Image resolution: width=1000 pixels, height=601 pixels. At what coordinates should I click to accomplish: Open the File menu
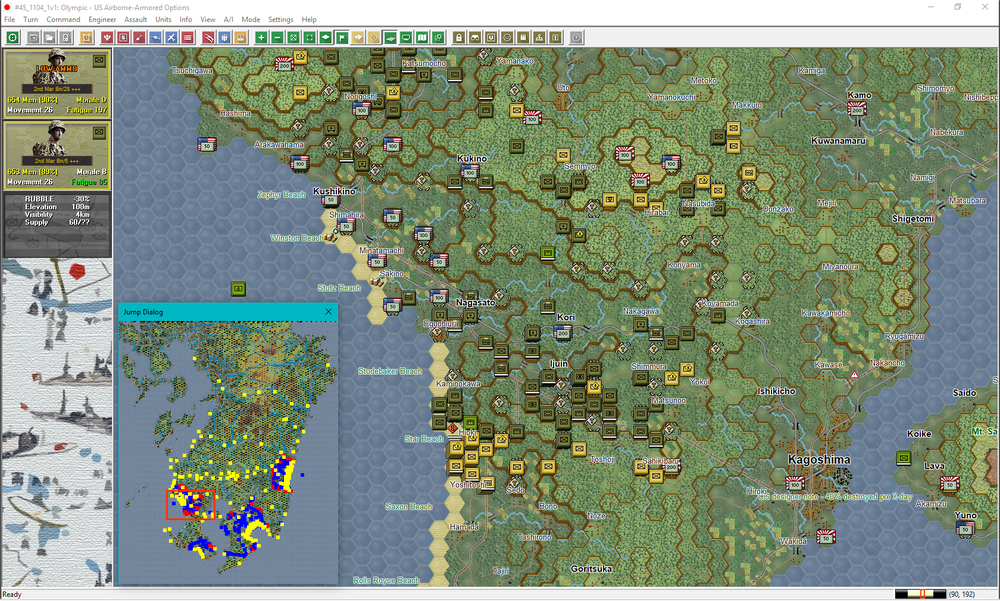pos(10,20)
